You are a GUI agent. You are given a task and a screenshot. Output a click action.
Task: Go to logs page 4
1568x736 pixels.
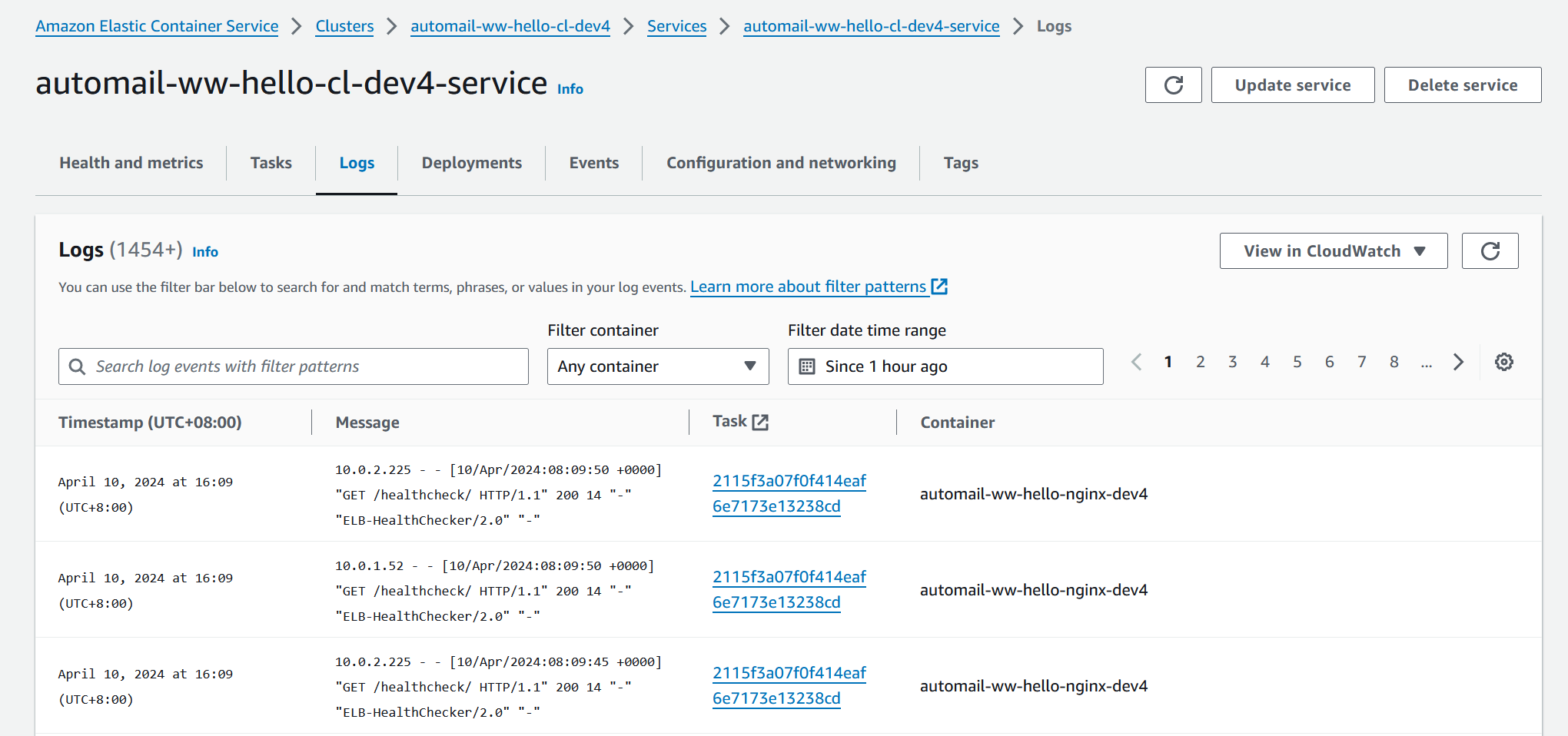pyautogui.click(x=1265, y=362)
